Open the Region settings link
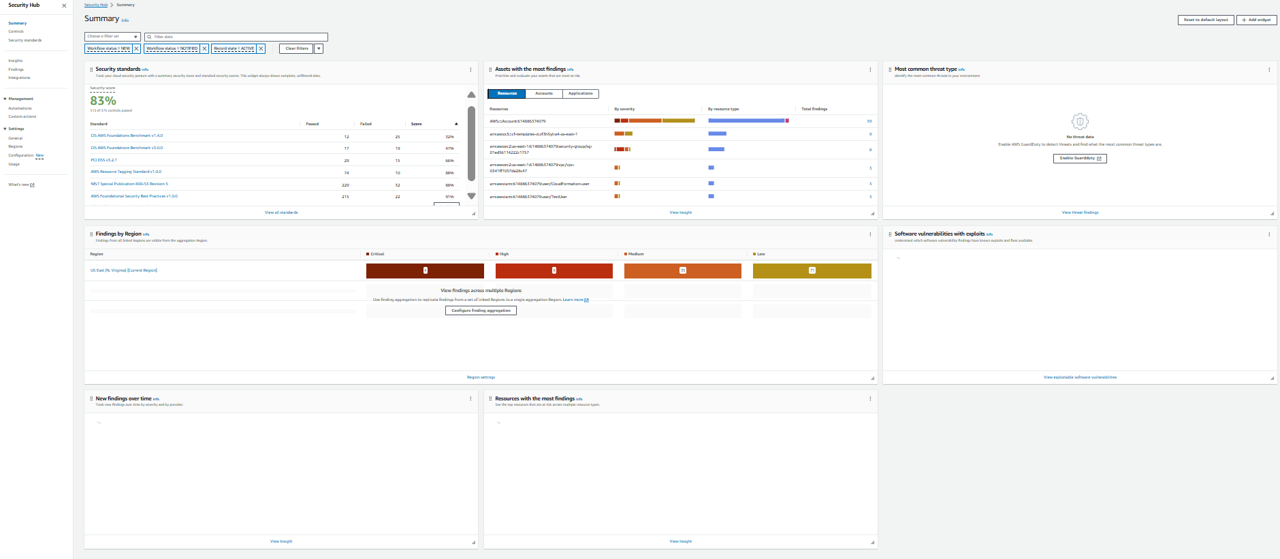This screenshot has height=559, width=1280. point(481,378)
